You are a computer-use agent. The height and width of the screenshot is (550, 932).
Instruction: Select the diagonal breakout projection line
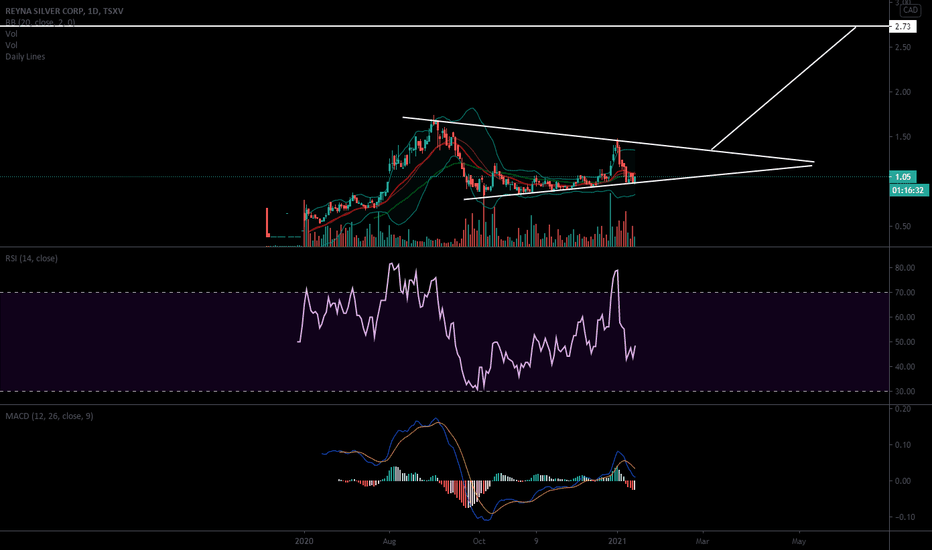click(x=783, y=88)
